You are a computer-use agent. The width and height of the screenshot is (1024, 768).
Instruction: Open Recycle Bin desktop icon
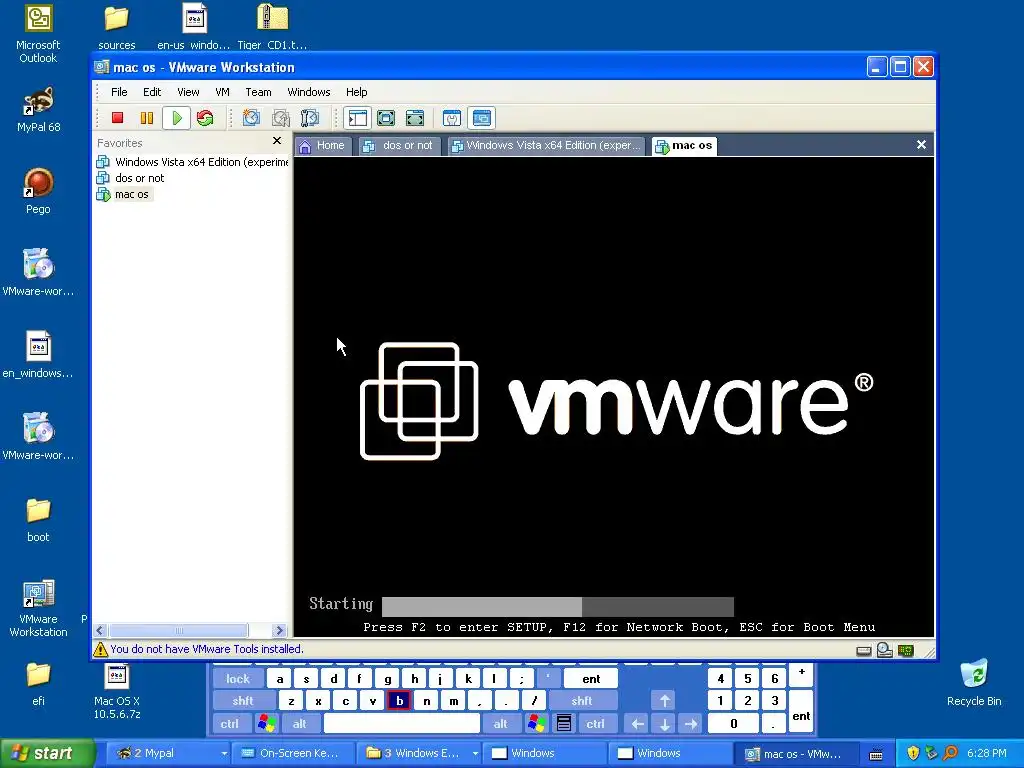click(974, 683)
